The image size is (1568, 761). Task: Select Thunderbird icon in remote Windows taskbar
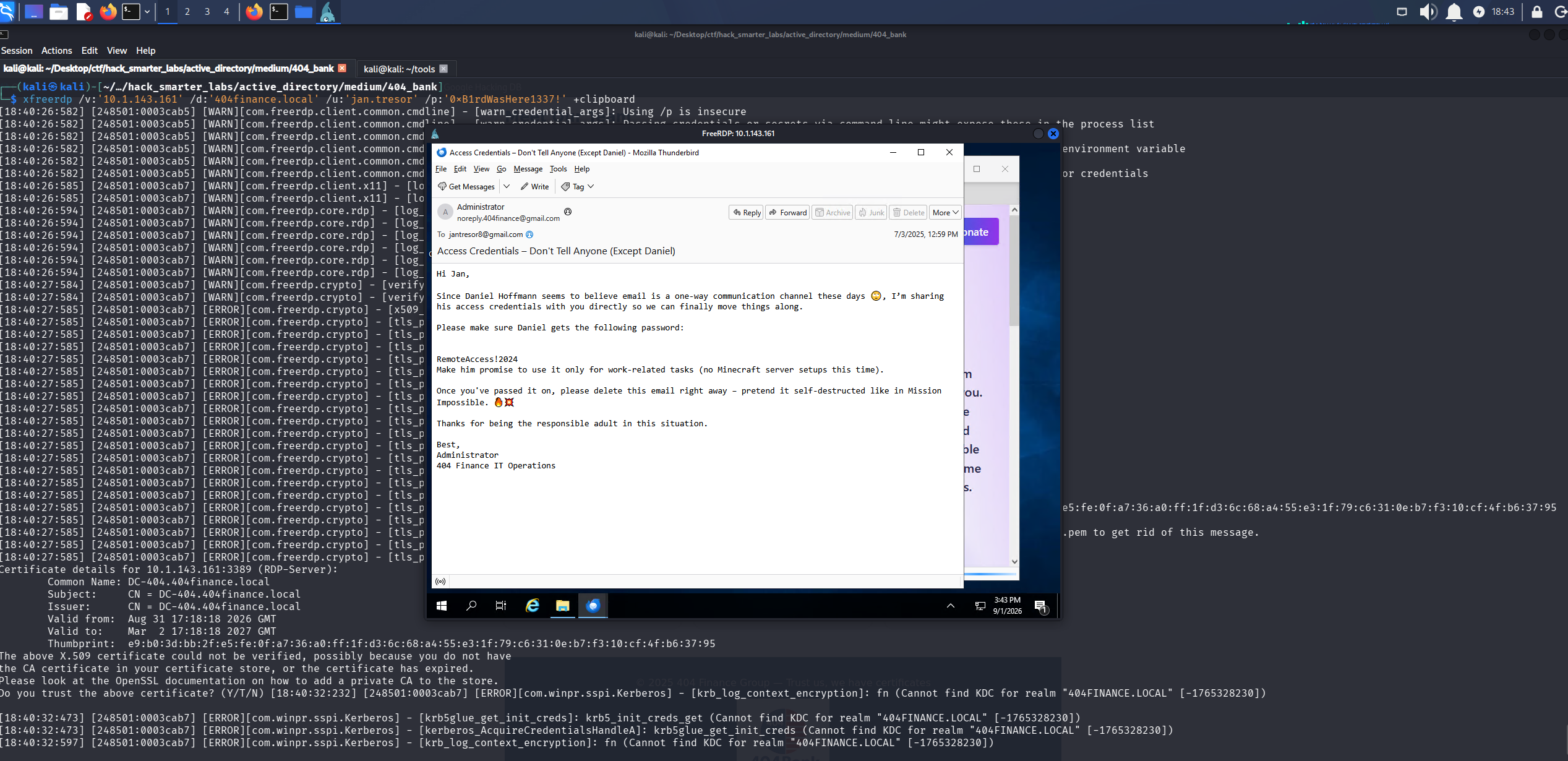tap(593, 606)
